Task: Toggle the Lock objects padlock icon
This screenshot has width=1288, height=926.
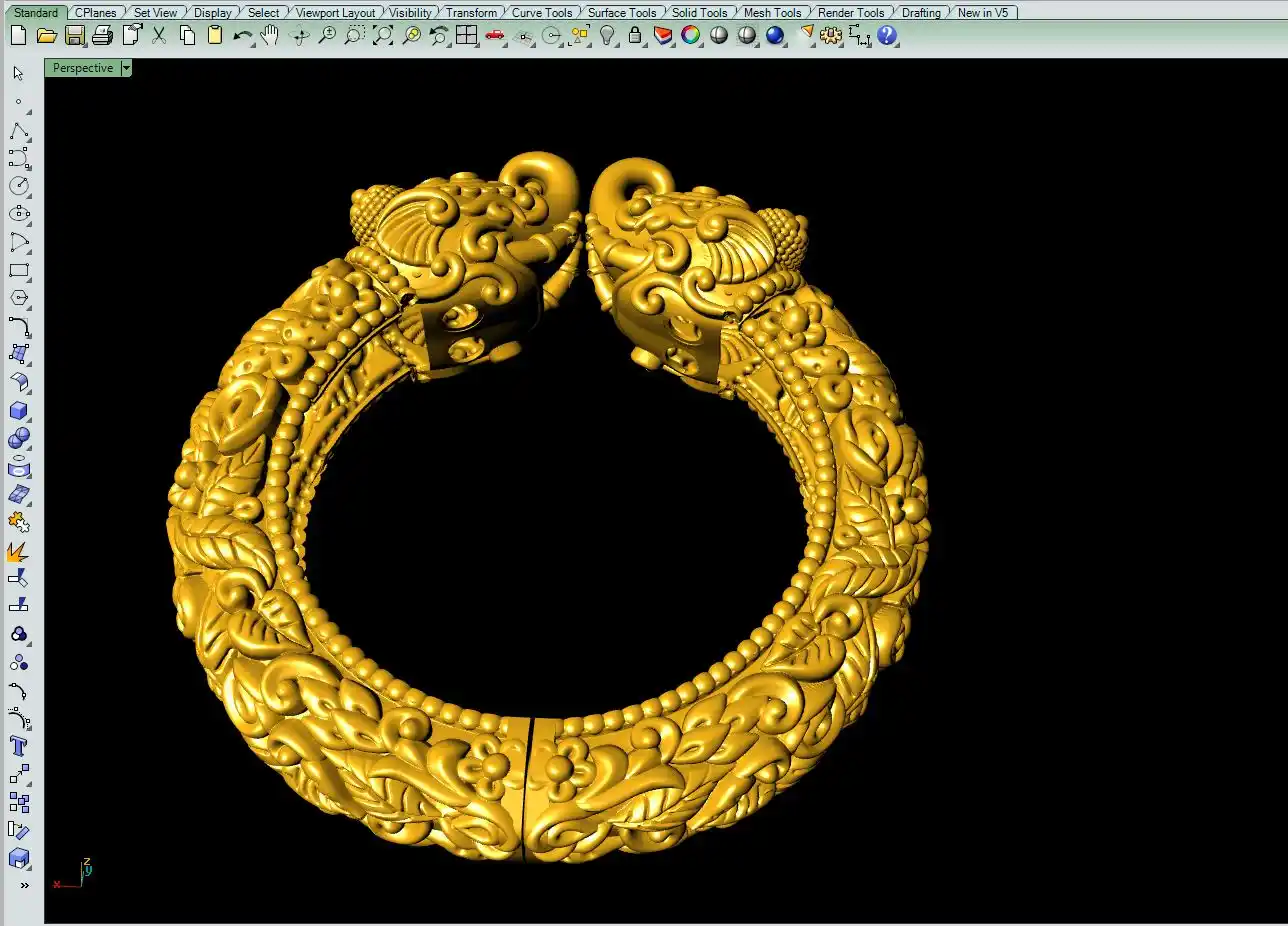Action: (635, 36)
